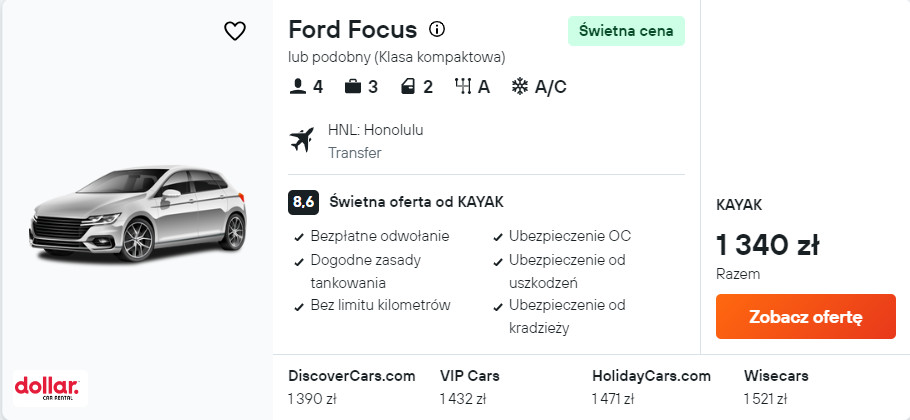Click the automatic transmission gear icon
This screenshot has height=420, width=910.
pyautogui.click(x=462, y=87)
